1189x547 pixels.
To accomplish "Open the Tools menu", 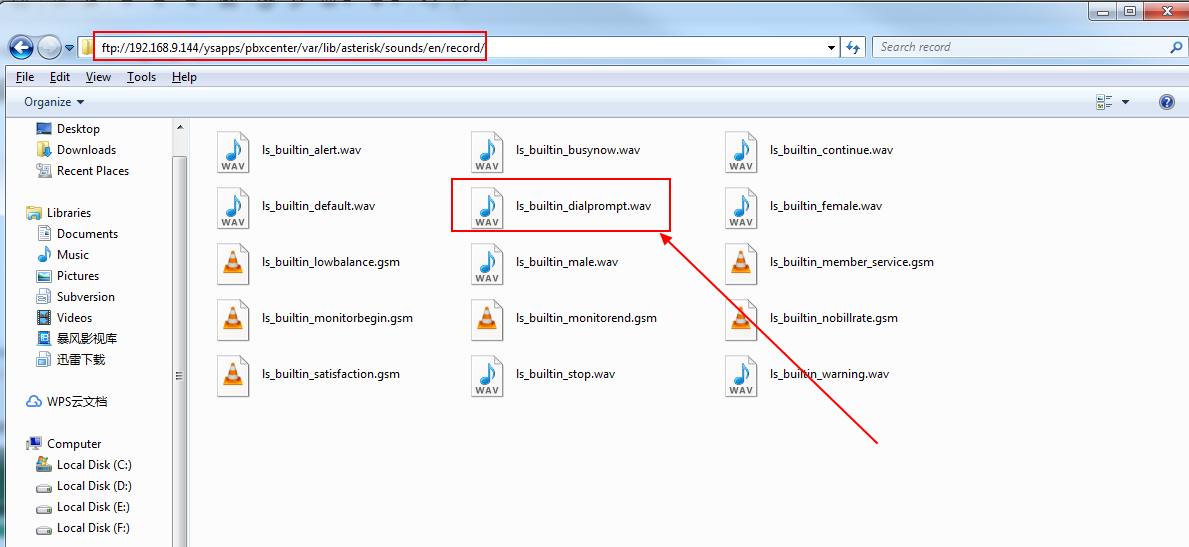I will coord(141,77).
